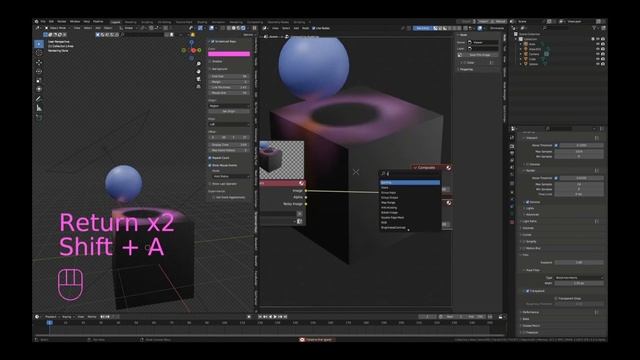
Task: Enable the Shadow checkbox
Action: coord(211,61)
